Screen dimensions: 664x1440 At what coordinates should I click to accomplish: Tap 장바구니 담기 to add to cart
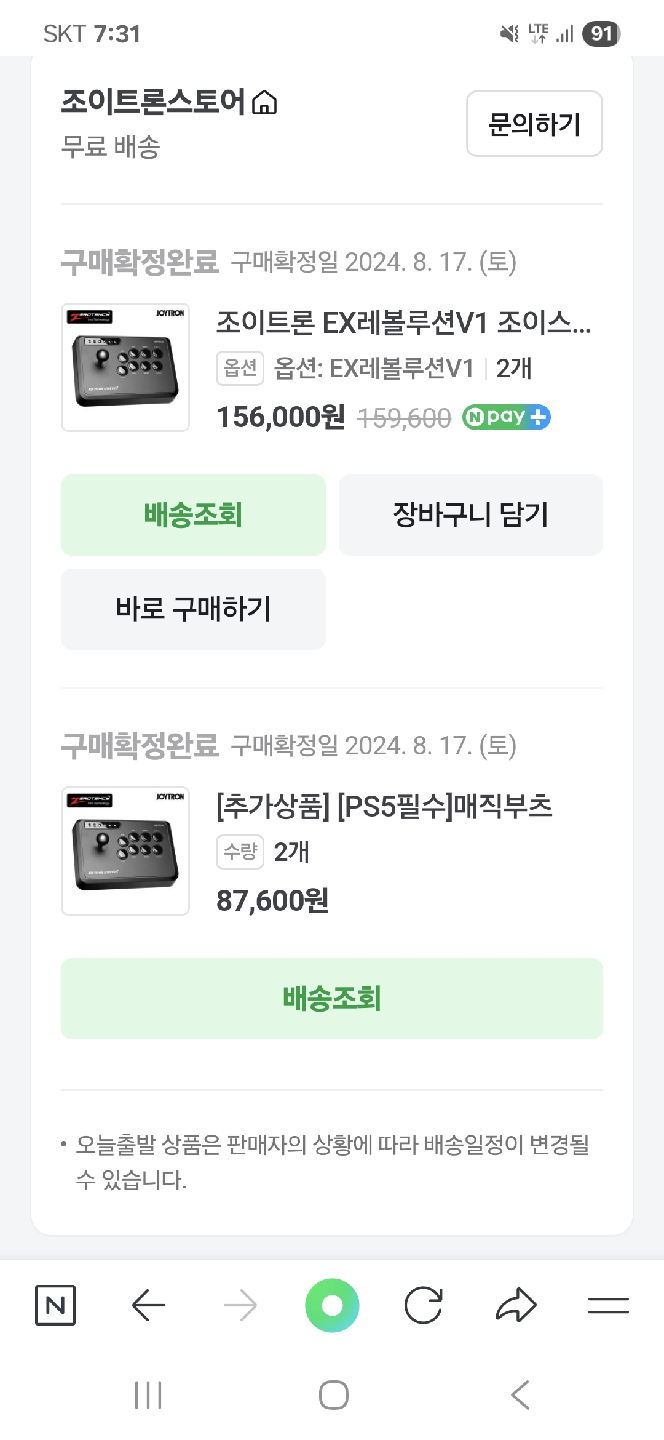click(471, 514)
